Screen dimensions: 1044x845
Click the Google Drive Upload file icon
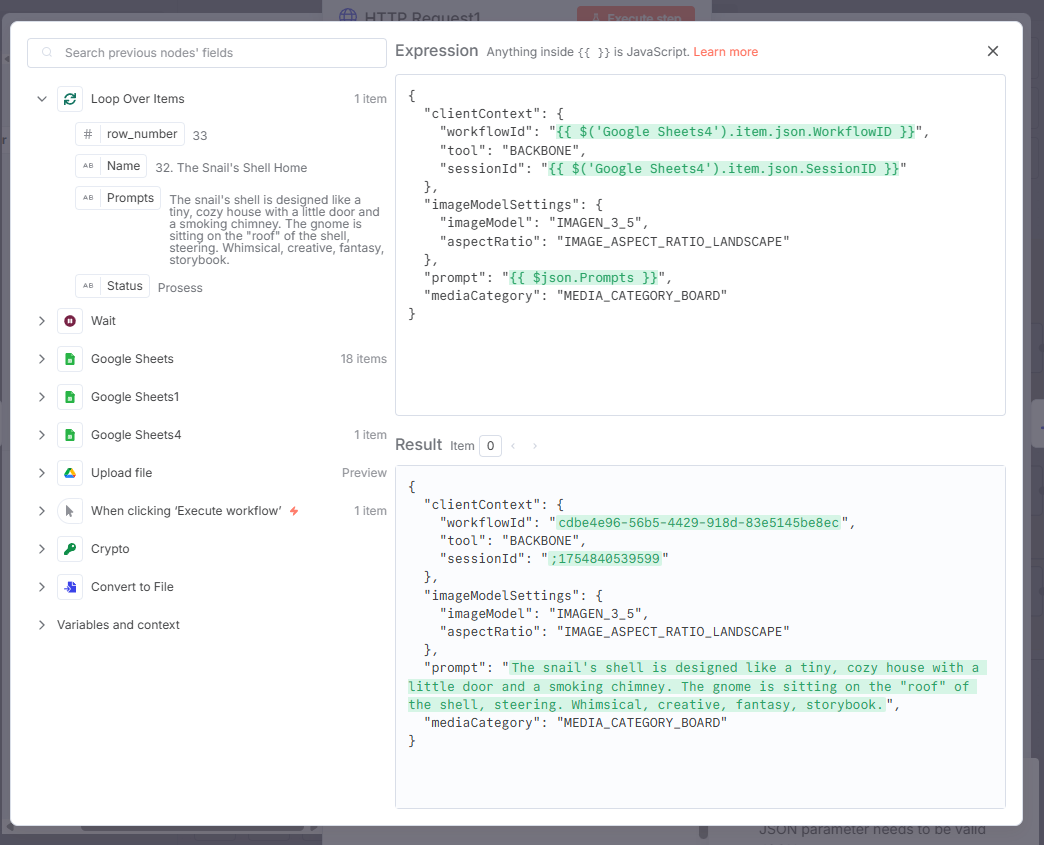click(x=69, y=473)
